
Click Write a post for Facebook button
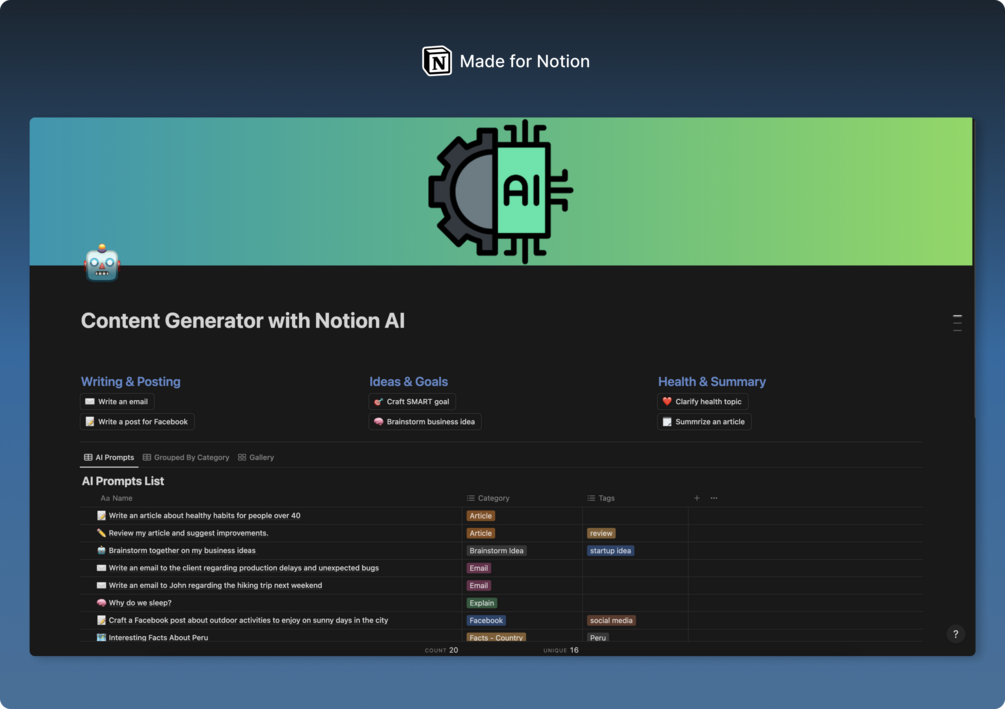[x=137, y=422]
